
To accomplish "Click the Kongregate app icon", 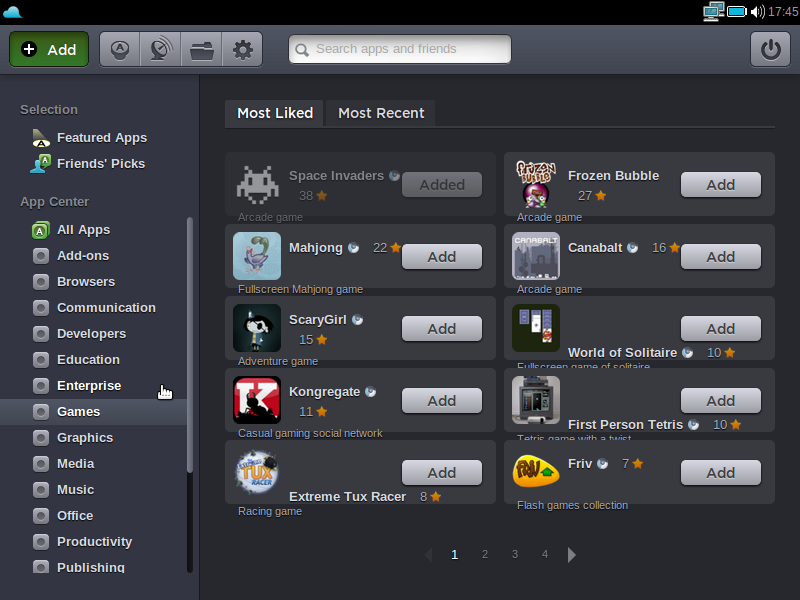I will [256, 399].
